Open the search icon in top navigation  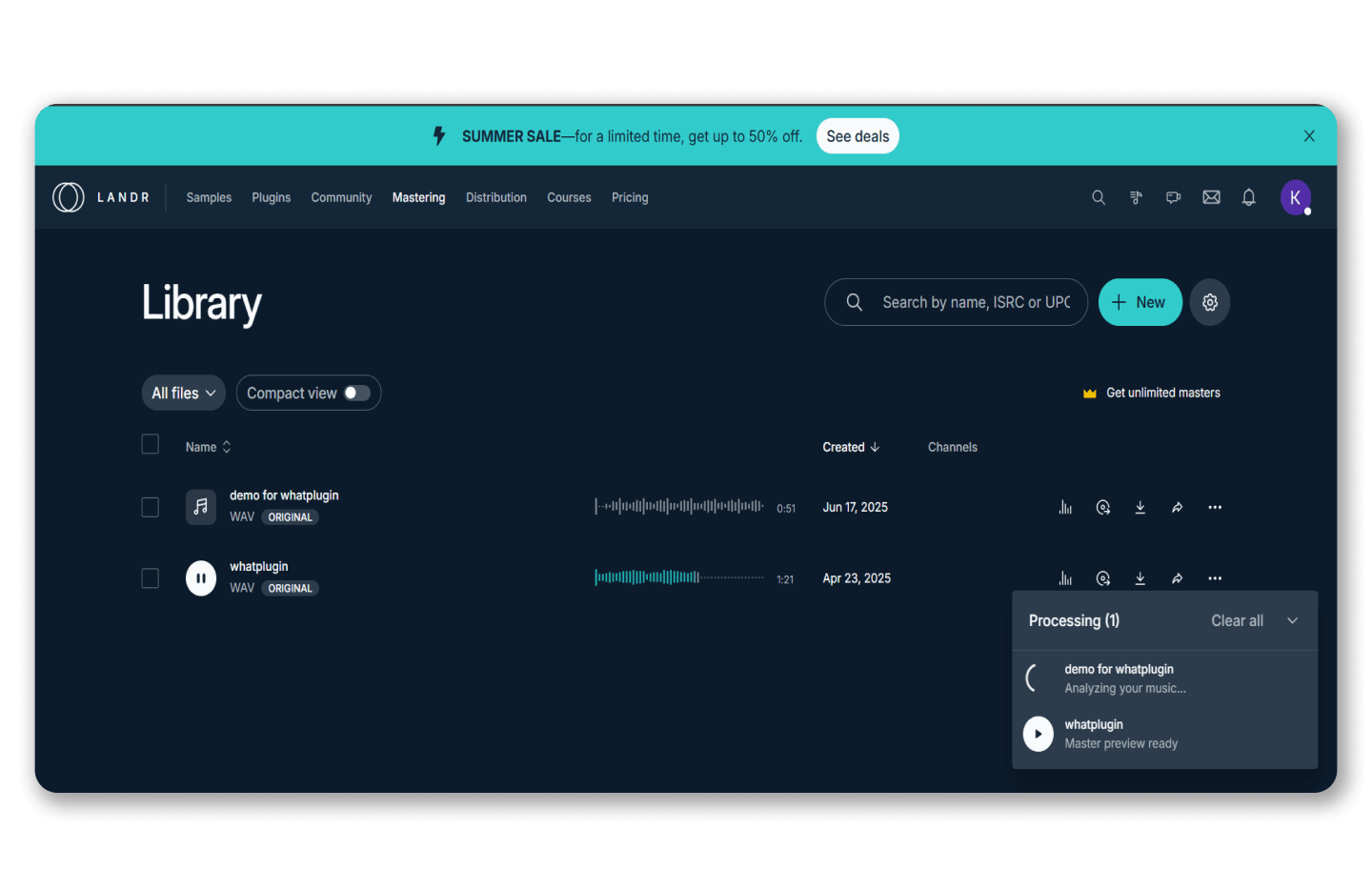(x=1099, y=197)
